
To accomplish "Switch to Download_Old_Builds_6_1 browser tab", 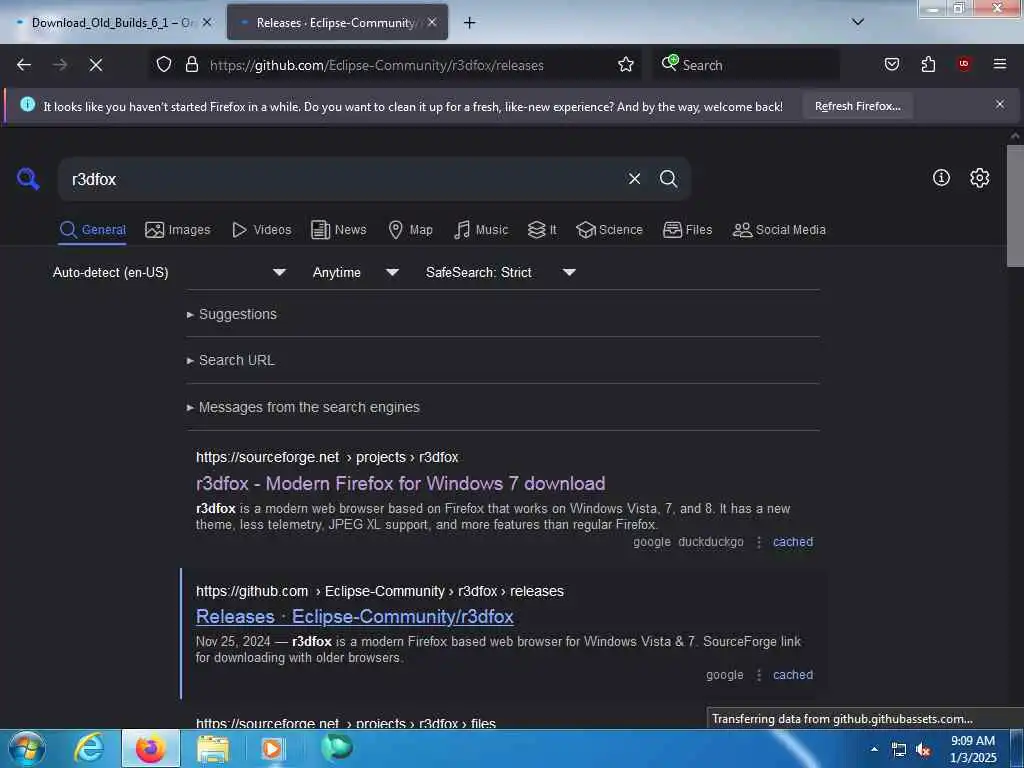I will 114,22.
